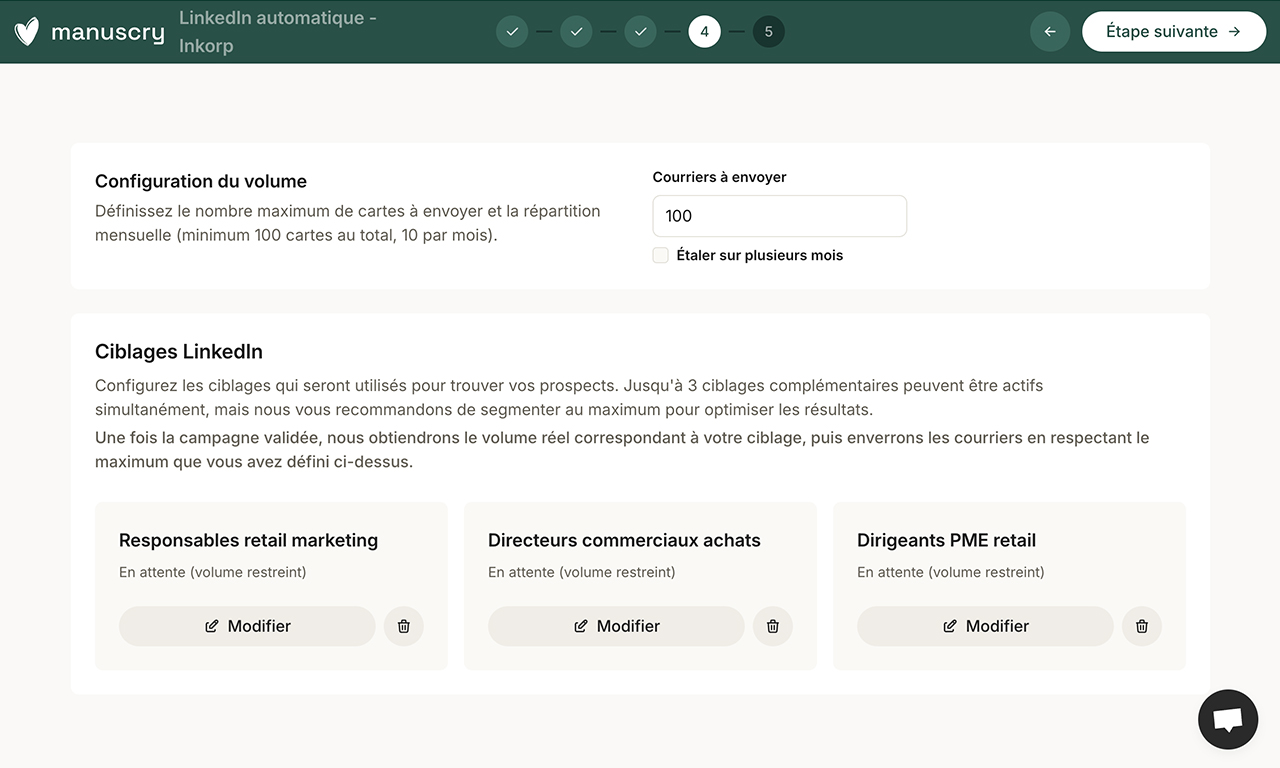1280x768 pixels.
Task: Click the third completed step checkmark
Action: click(x=640, y=31)
